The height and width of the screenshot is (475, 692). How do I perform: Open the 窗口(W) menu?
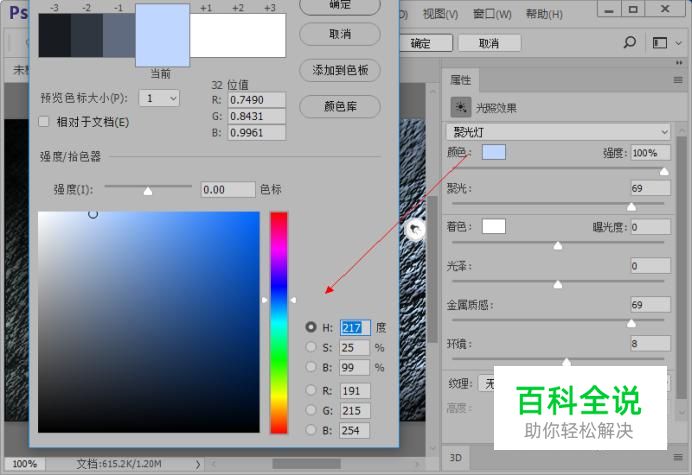(492, 15)
